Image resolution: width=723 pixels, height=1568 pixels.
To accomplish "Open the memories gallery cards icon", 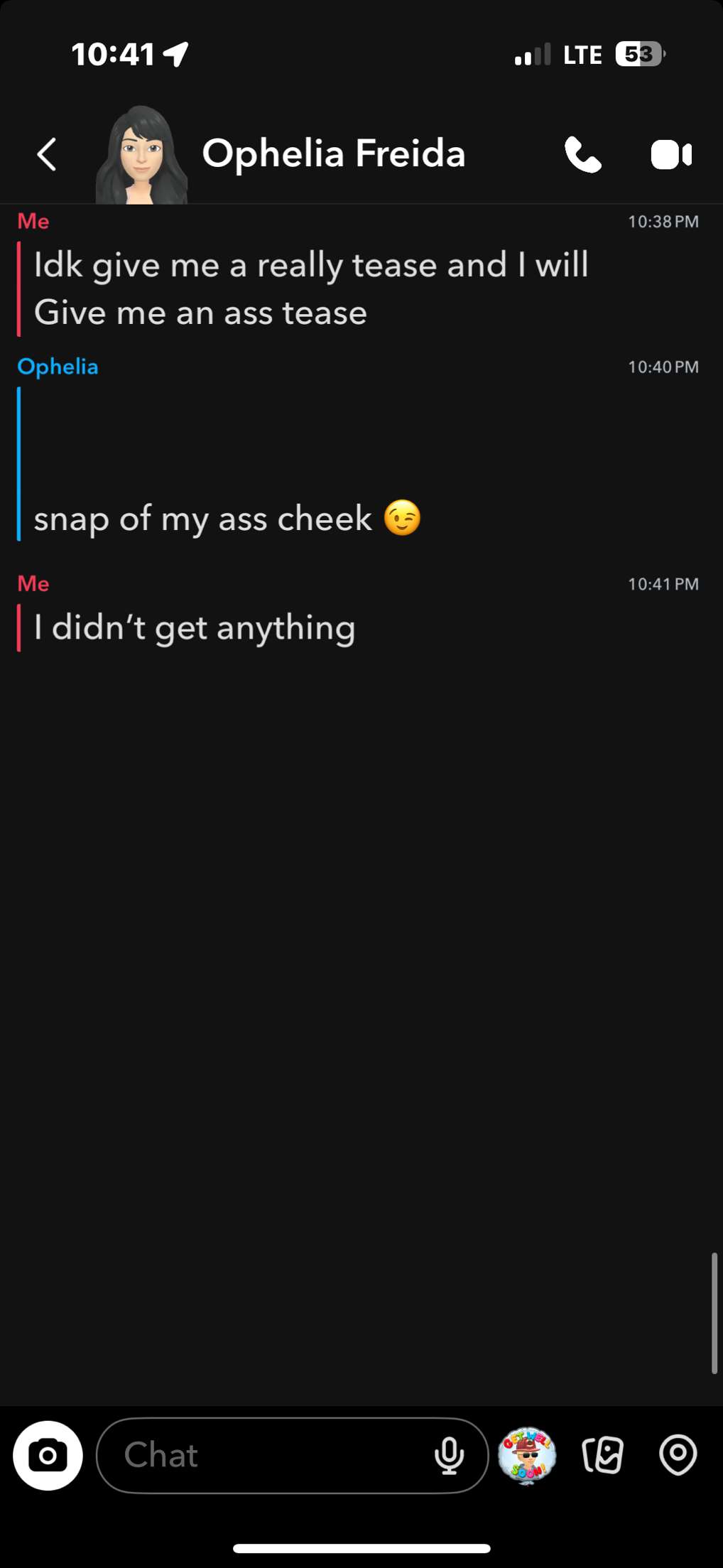I will (x=602, y=1456).
